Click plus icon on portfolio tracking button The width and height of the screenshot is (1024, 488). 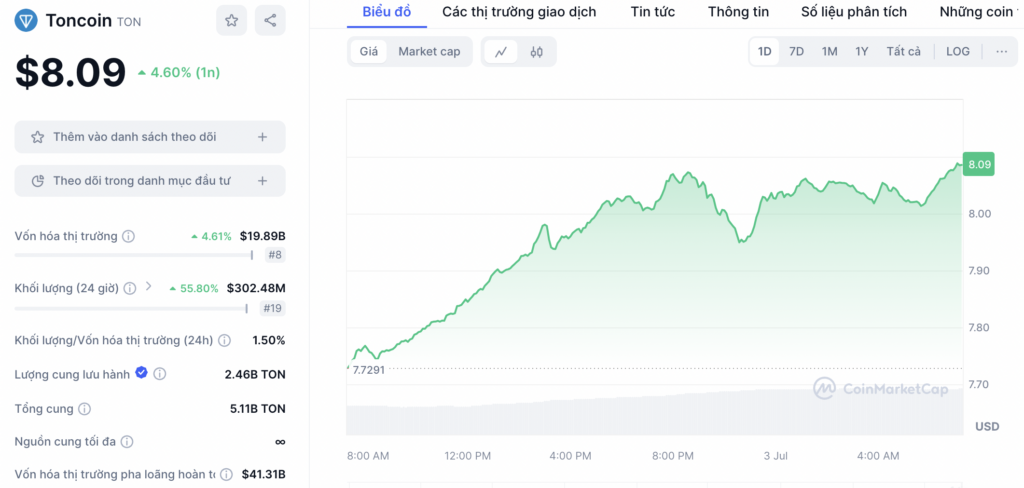tap(262, 180)
